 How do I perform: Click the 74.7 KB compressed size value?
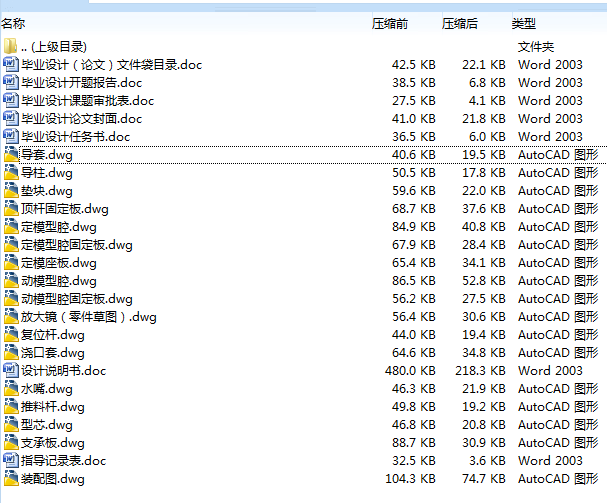click(484, 479)
